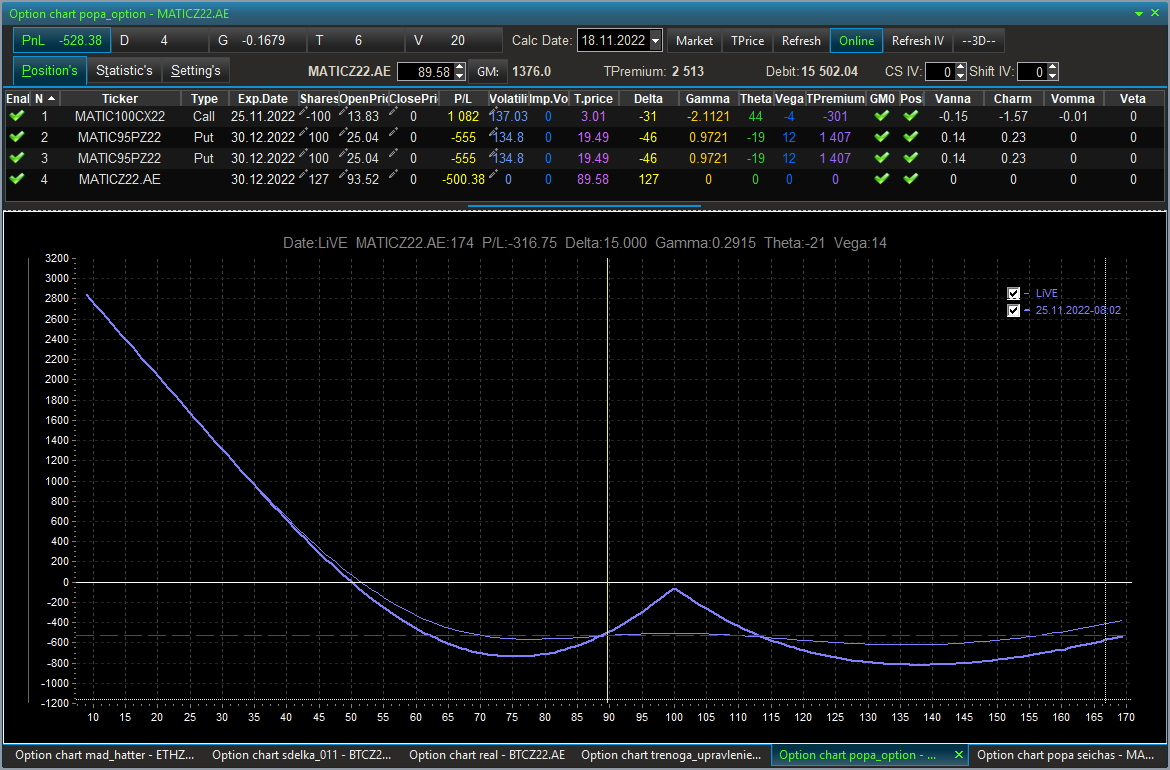Screen dimensions: 1170x770
Task: Click the GM: button
Action: 488,72
